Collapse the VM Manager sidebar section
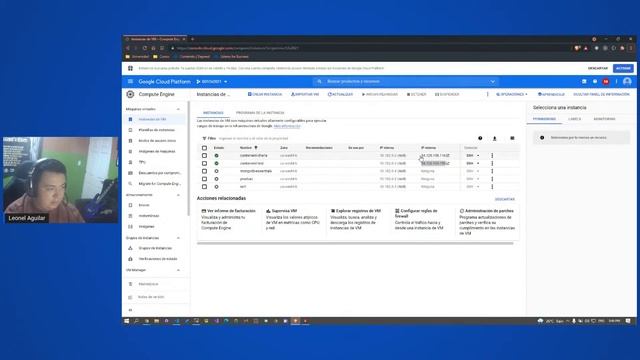Screen dimensions: 640x360 [178, 270]
